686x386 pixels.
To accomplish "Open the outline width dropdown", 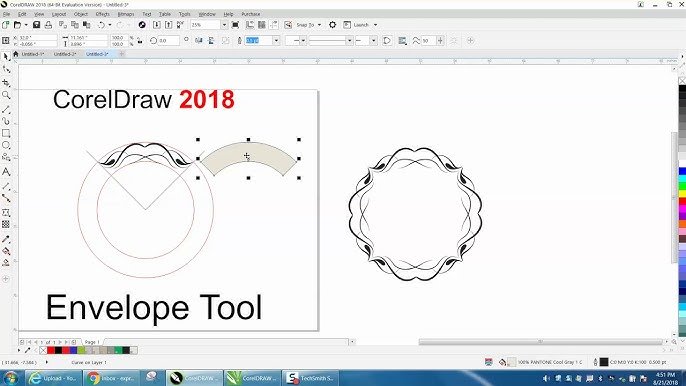I will tap(276, 41).
